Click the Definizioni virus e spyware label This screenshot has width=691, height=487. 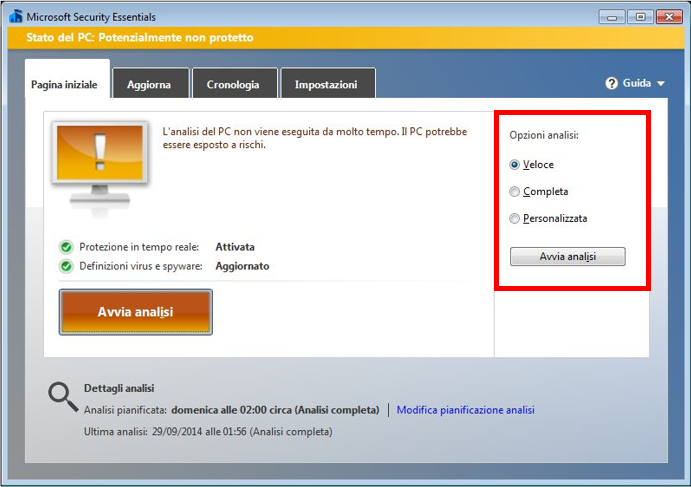[x=141, y=266]
